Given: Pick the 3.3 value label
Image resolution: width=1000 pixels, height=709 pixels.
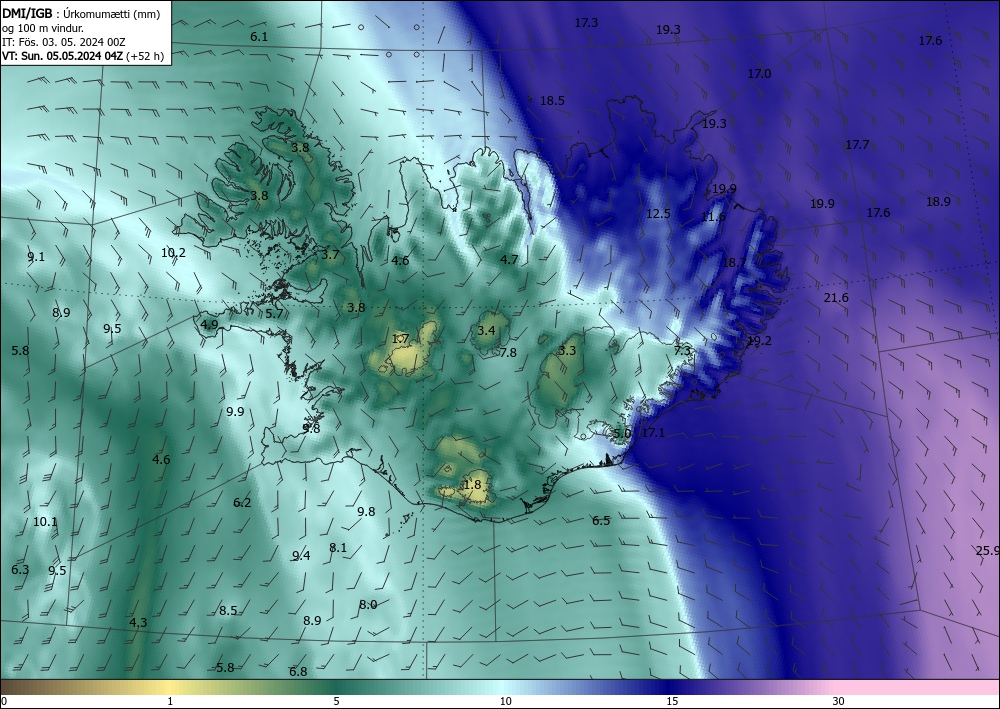Looking at the screenshot, I should point(567,351).
